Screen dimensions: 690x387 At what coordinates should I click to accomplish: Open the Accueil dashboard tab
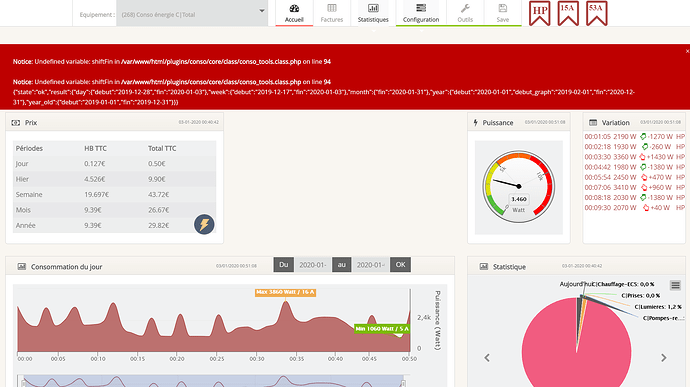(x=294, y=13)
